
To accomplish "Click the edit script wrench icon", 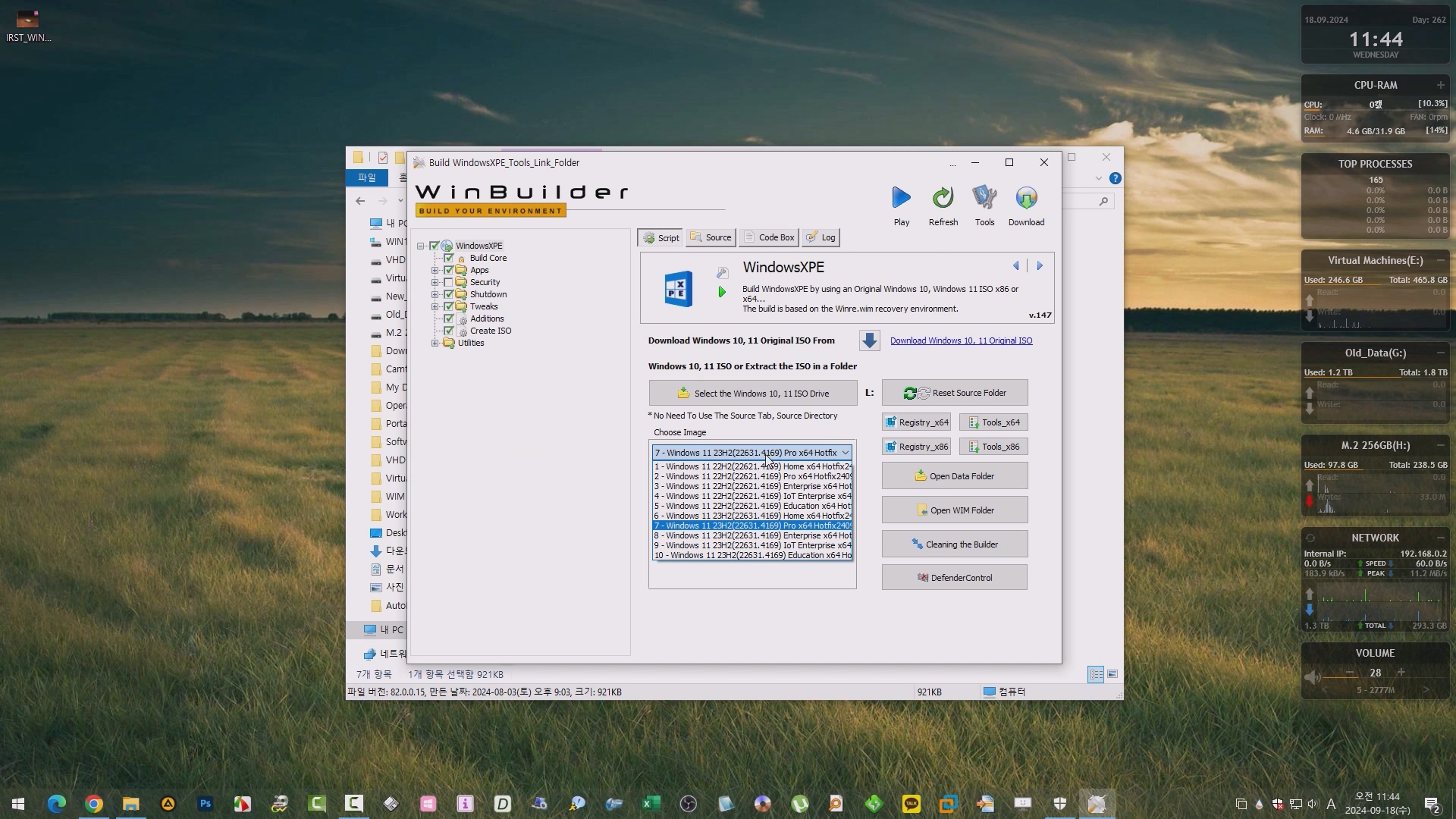I will pyautogui.click(x=722, y=272).
